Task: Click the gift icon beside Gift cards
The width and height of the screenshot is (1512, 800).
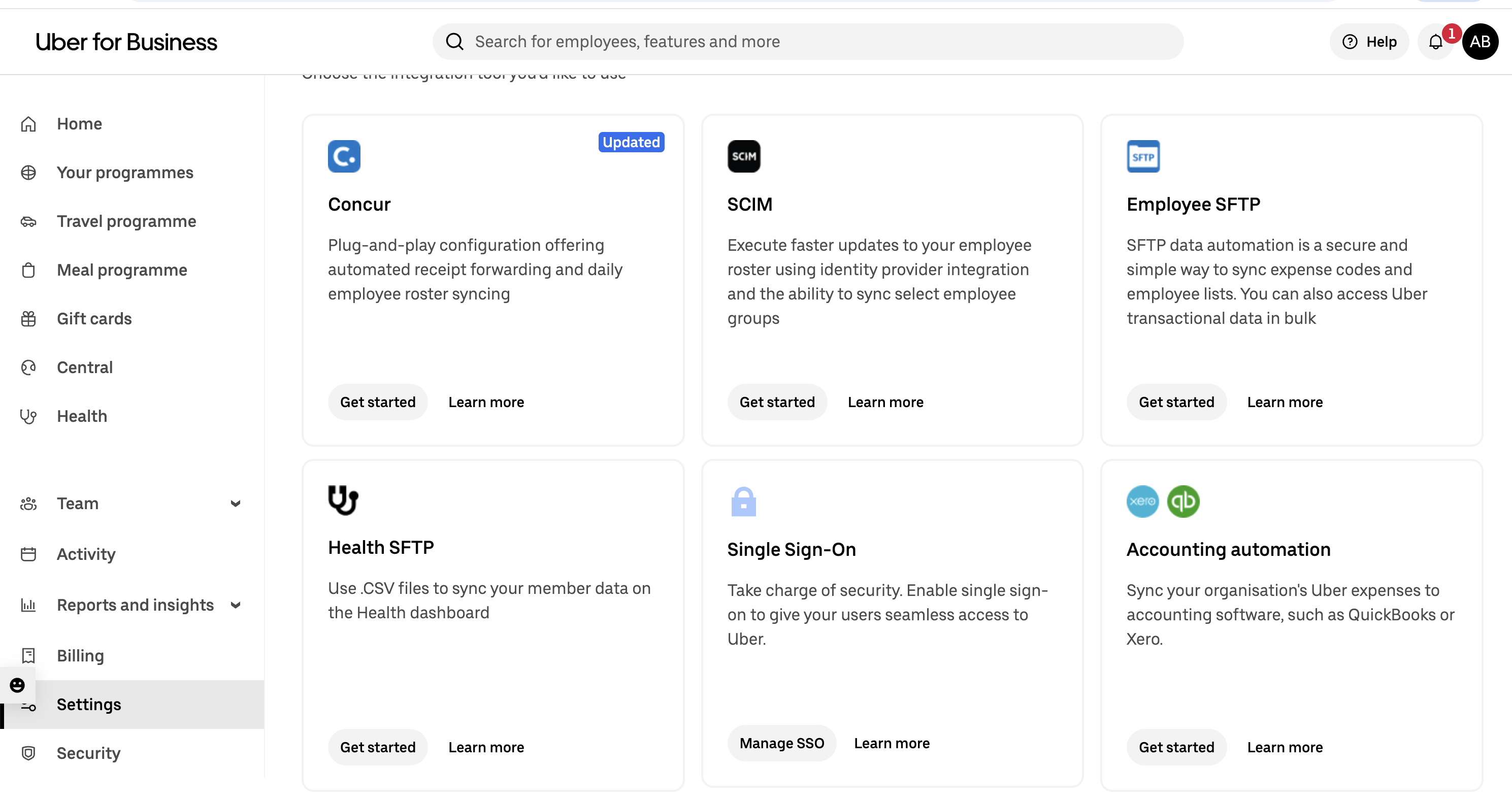Action: pos(28,319)
